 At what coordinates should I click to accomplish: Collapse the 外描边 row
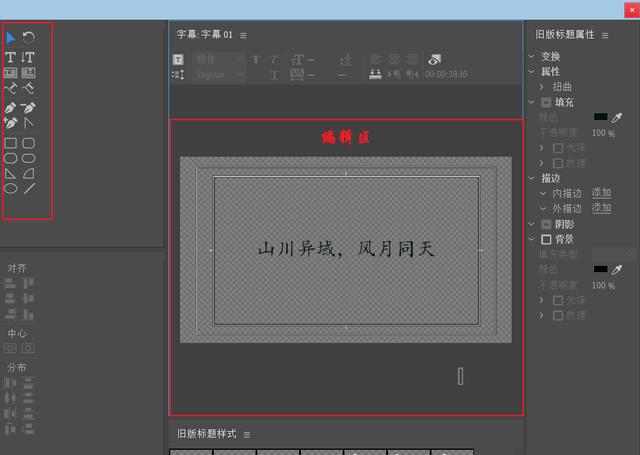(x=543, y=209)
